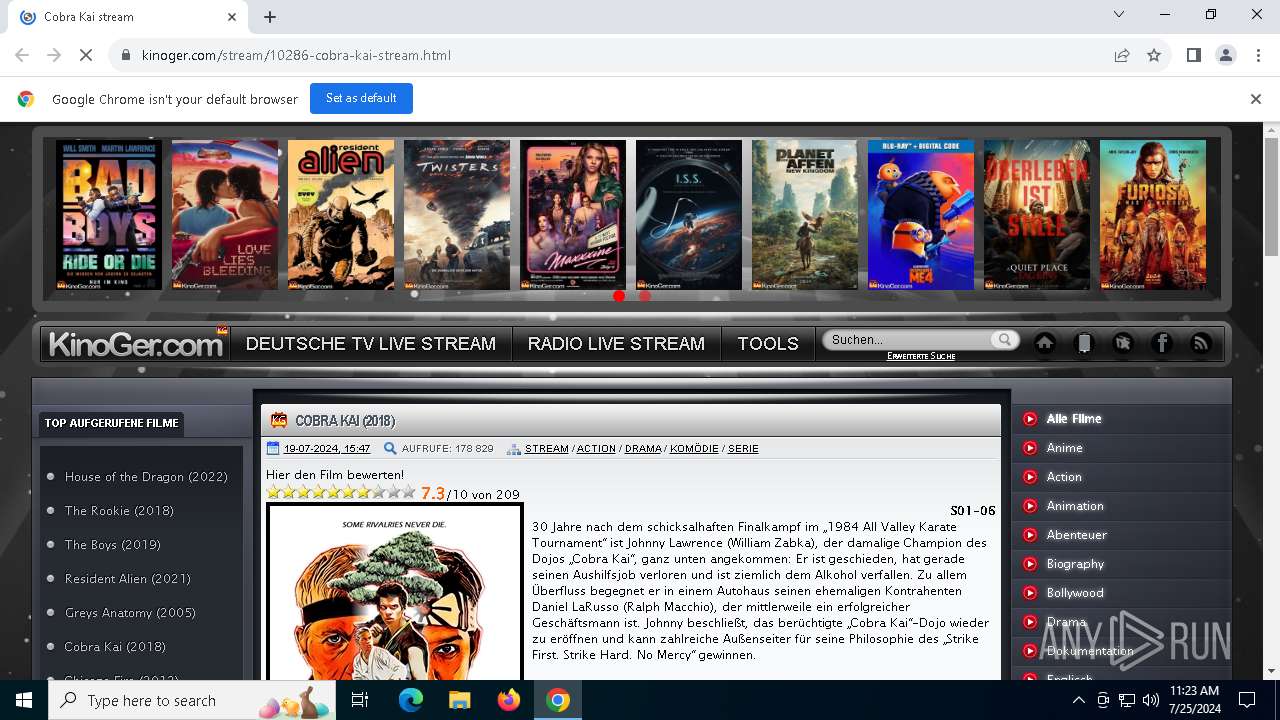This screenshot has width=1280, height=720.
Task: Open the Twisters poster
Action: (x=457, y=215)
